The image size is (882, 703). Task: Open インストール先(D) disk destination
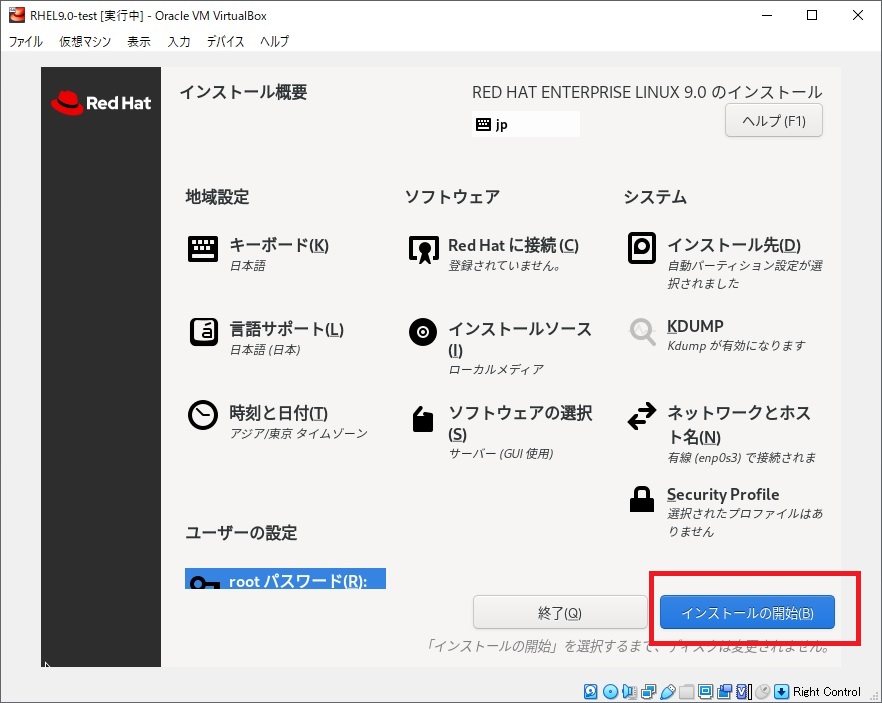click(724, 261)
